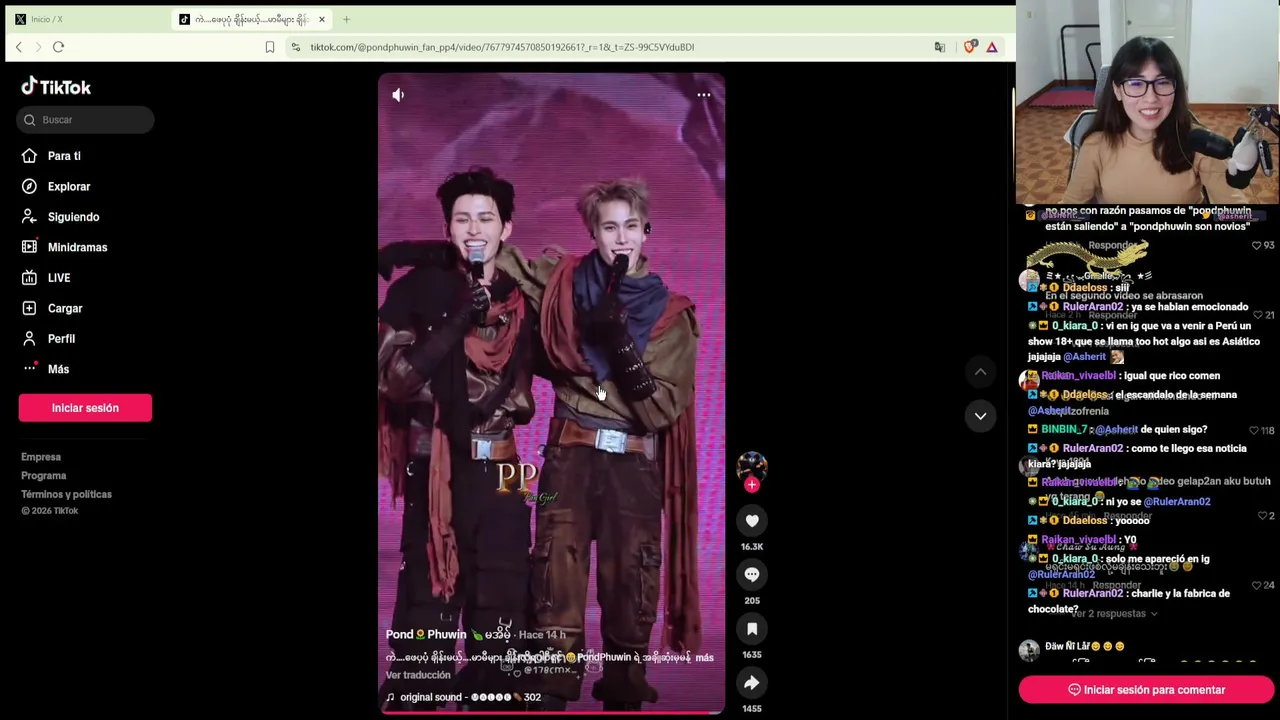Expand the Programa footer section
1280x720 pixels.
44,476
